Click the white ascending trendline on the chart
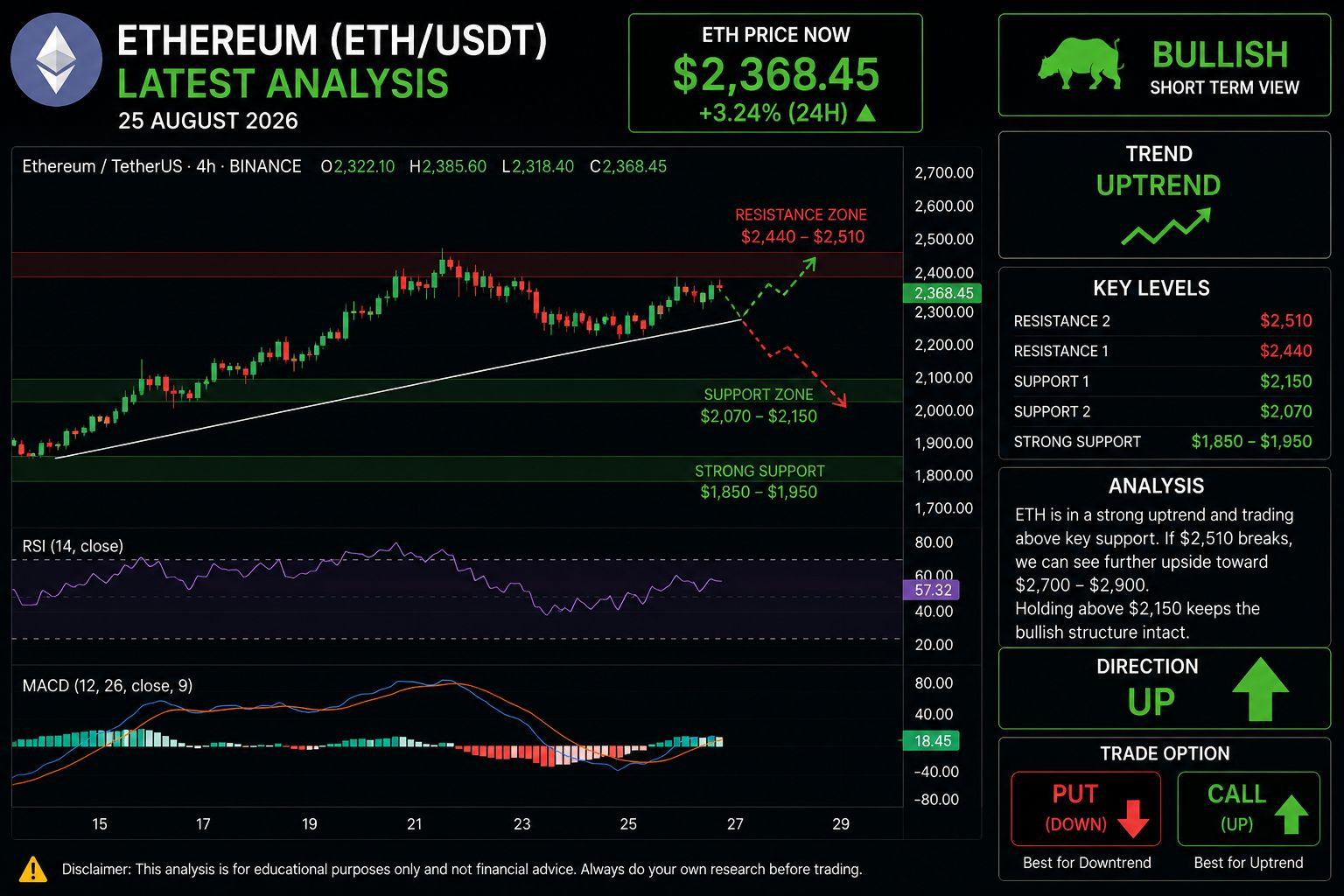 click(398, 388)
